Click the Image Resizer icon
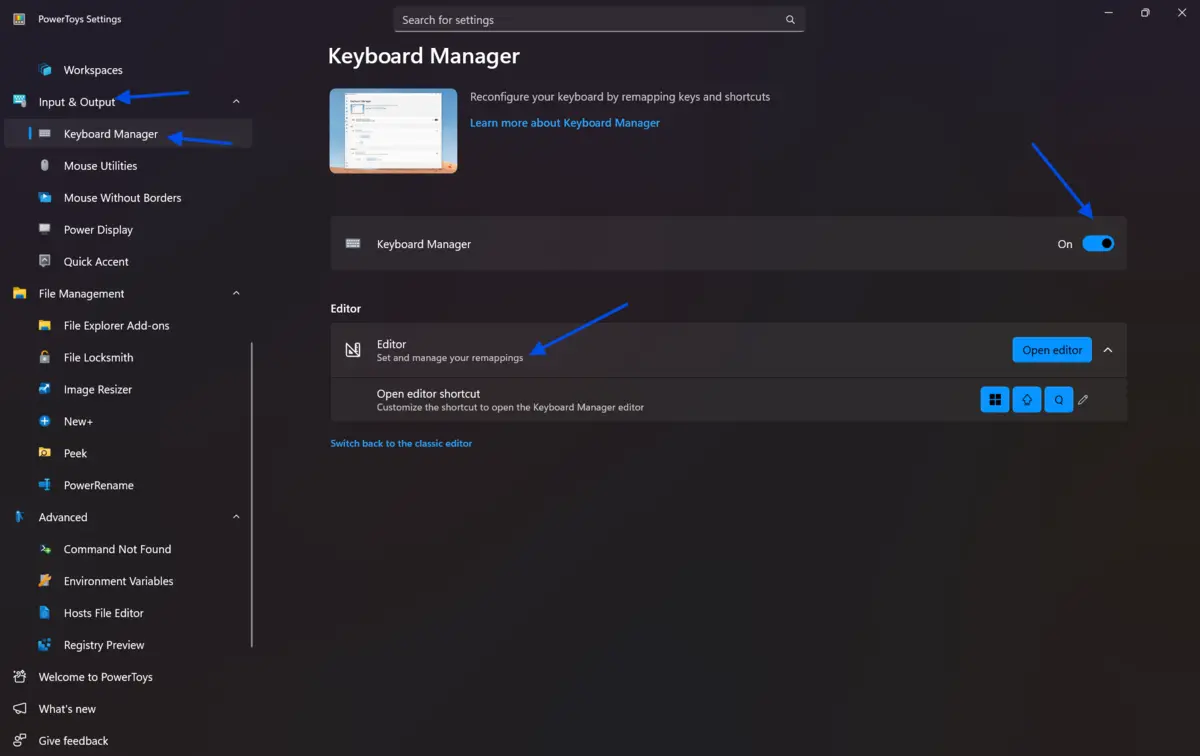 45,390
